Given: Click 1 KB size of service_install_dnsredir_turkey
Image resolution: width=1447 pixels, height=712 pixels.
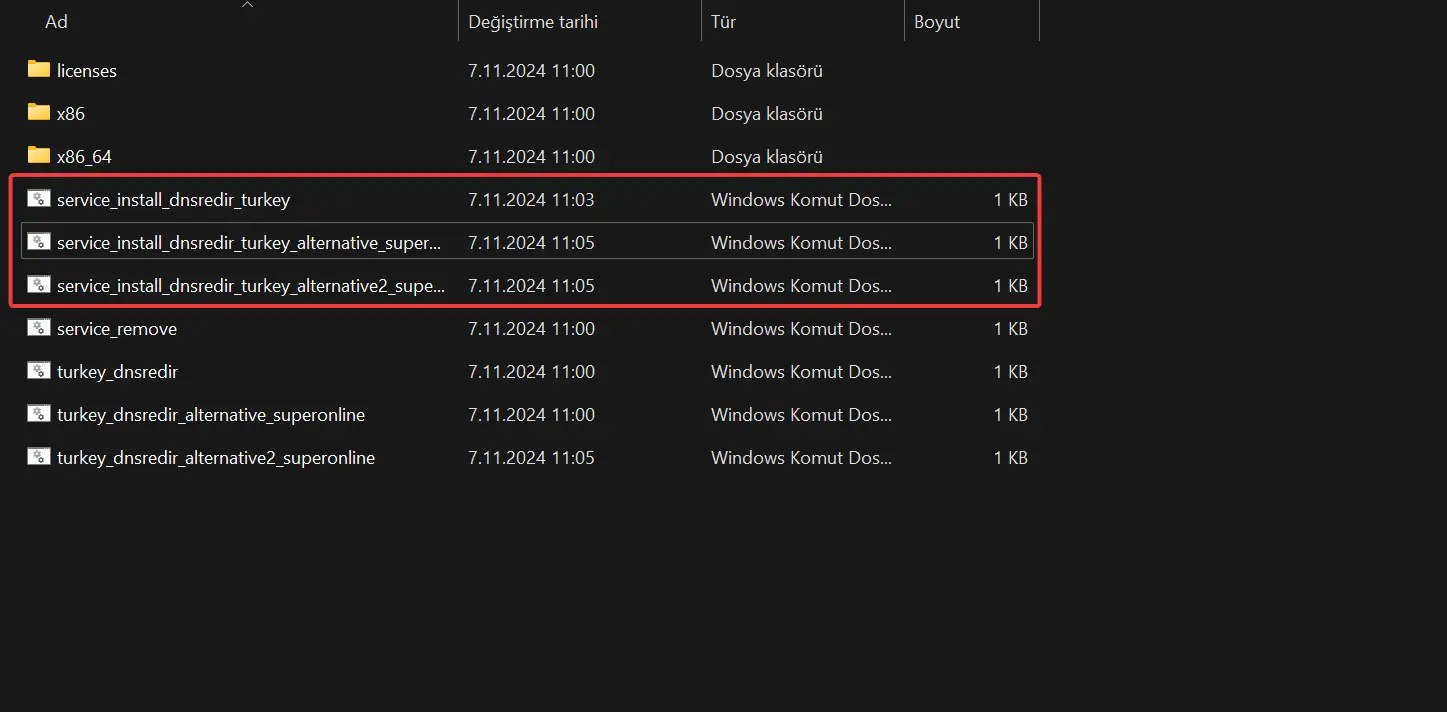Looking at the screenshot, I should [x=1011, y=200].
